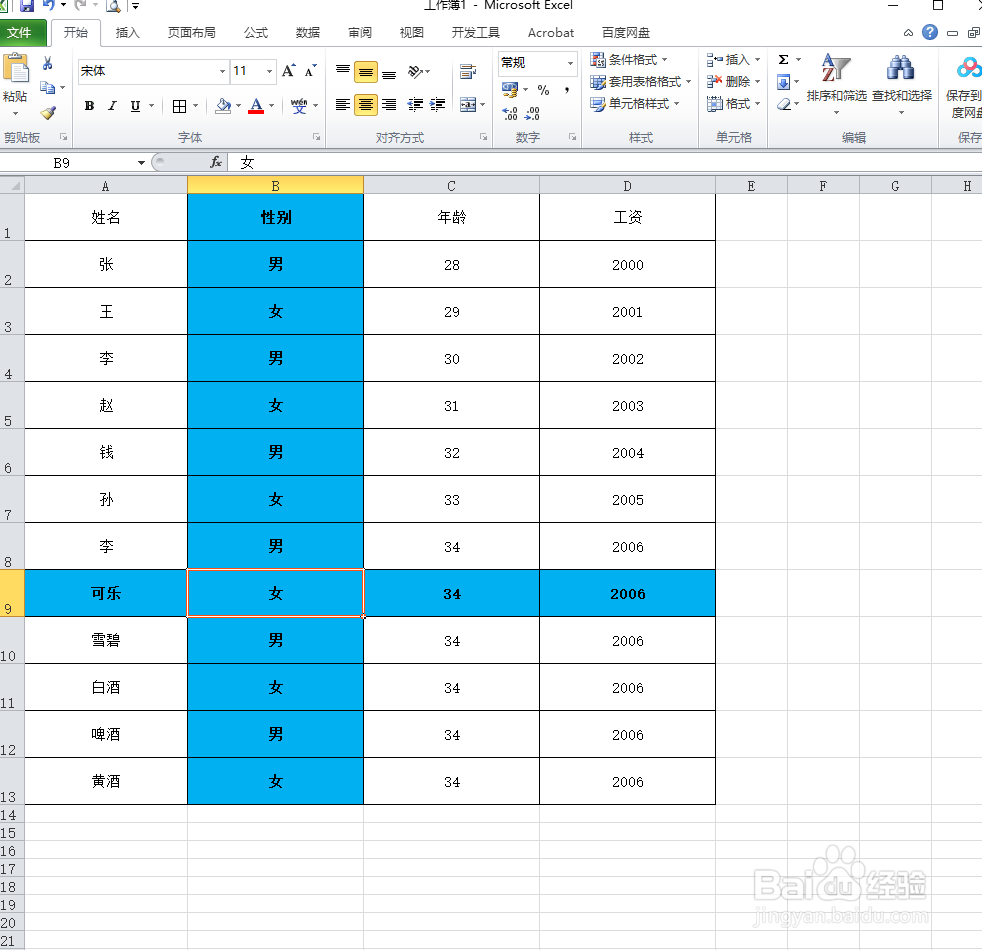
Task: Click the 单元格样式 cell styles button
Action: pos(632,103)
